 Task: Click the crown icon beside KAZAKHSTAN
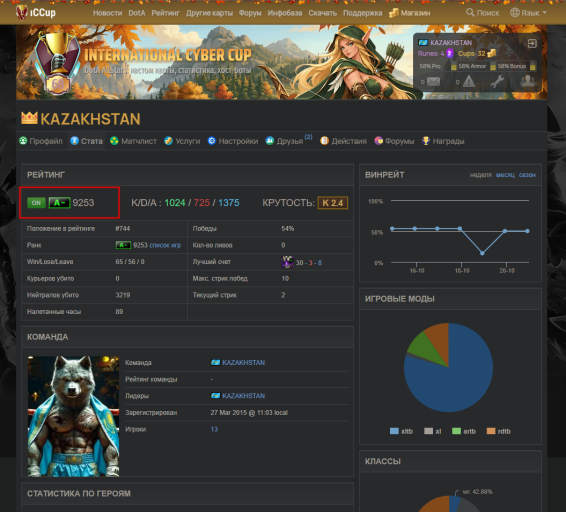(29, 118)
